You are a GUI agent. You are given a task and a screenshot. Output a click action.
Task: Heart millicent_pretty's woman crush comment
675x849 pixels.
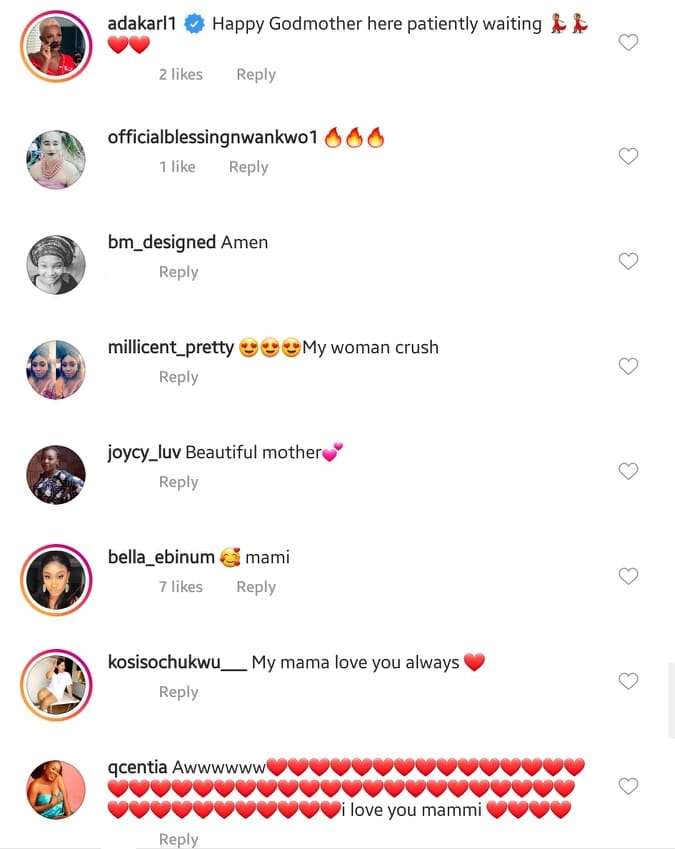(x=628, y=366)
